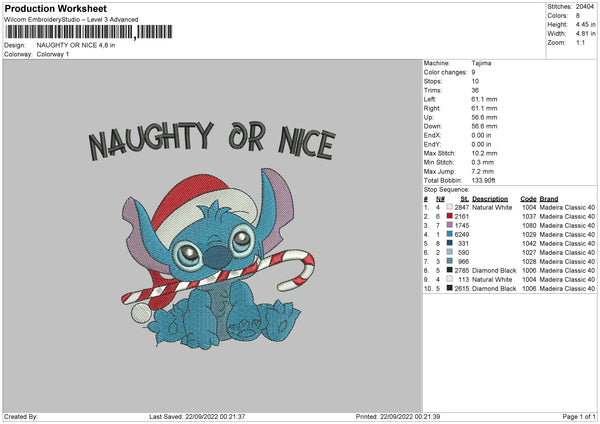Screen dimensions: 600x424
Task: Click the Stitches value '20404'
Action: [585, 7]
